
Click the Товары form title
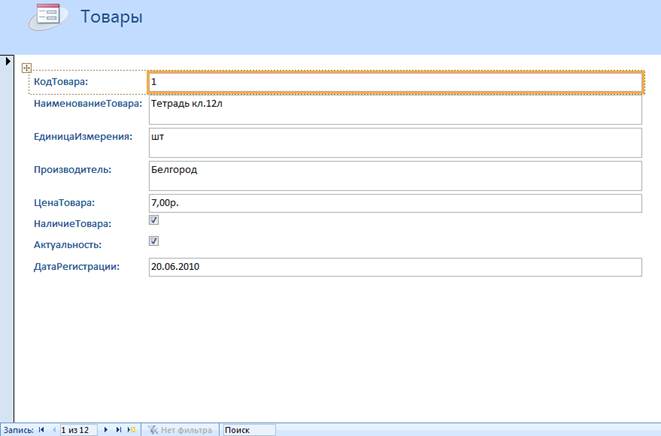point(112,17)
